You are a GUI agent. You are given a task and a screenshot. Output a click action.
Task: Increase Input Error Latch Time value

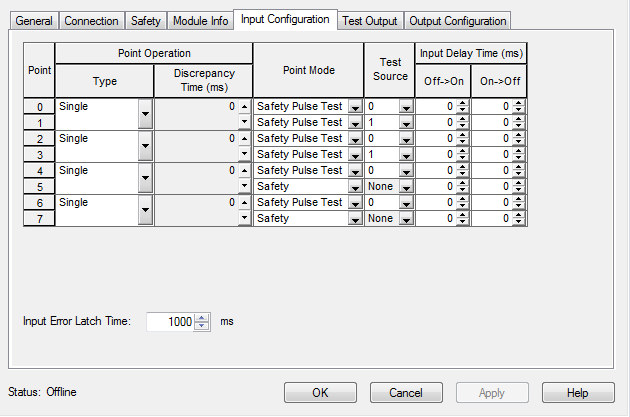point(203,317)
